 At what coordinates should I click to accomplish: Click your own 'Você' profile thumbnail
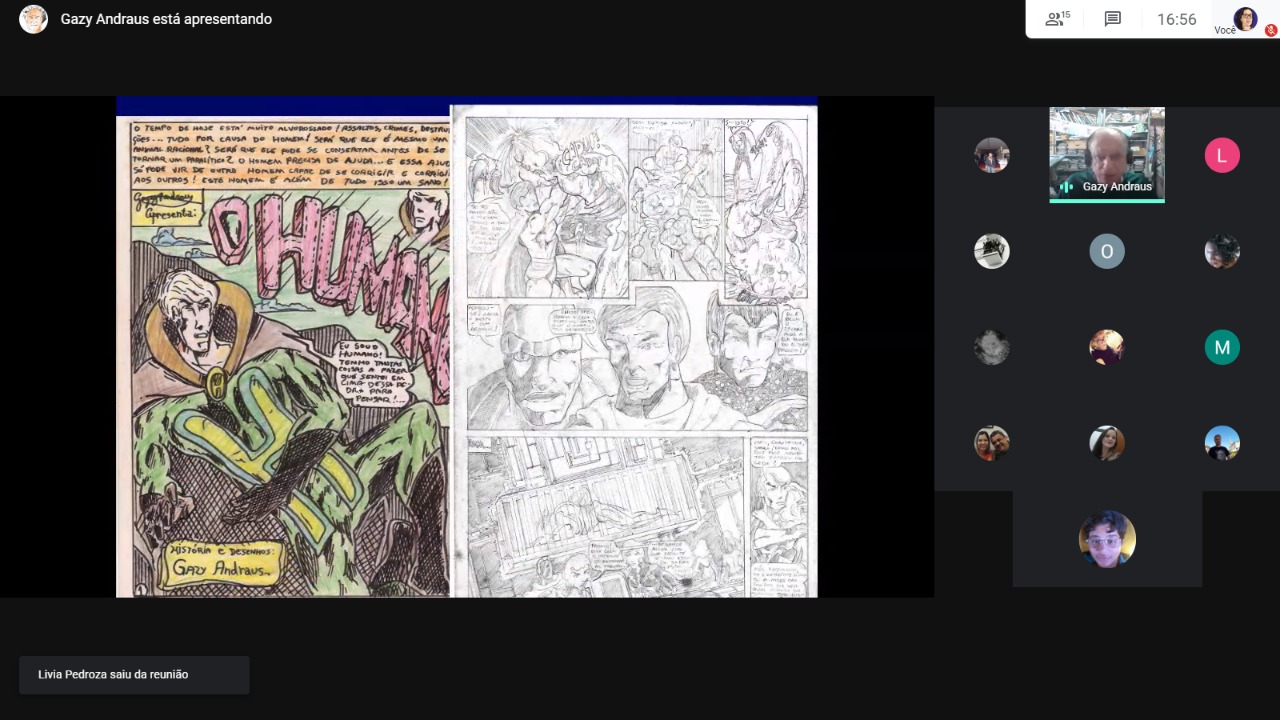pyautogui.click(x=1245, y=18)
